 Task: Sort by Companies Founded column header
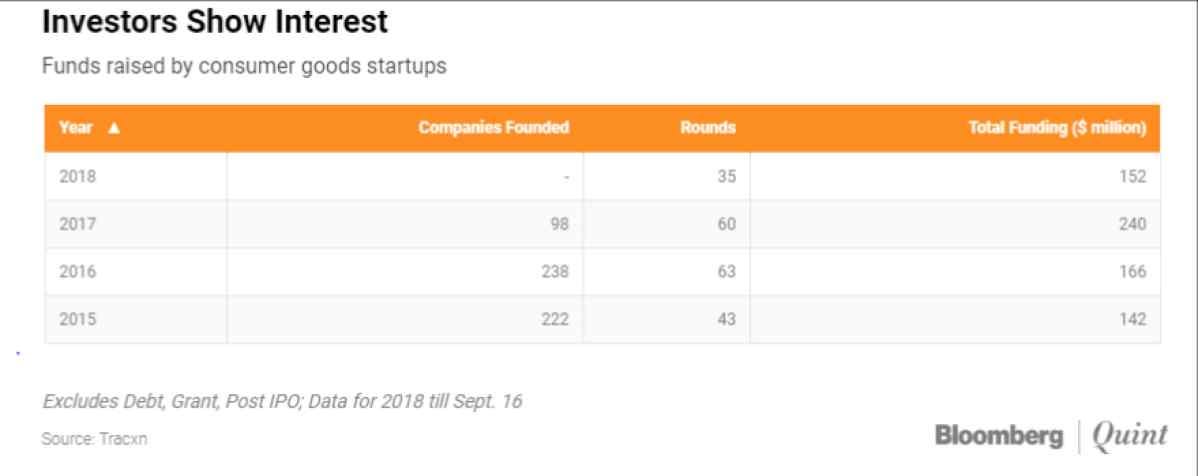[x=494, y=128]
